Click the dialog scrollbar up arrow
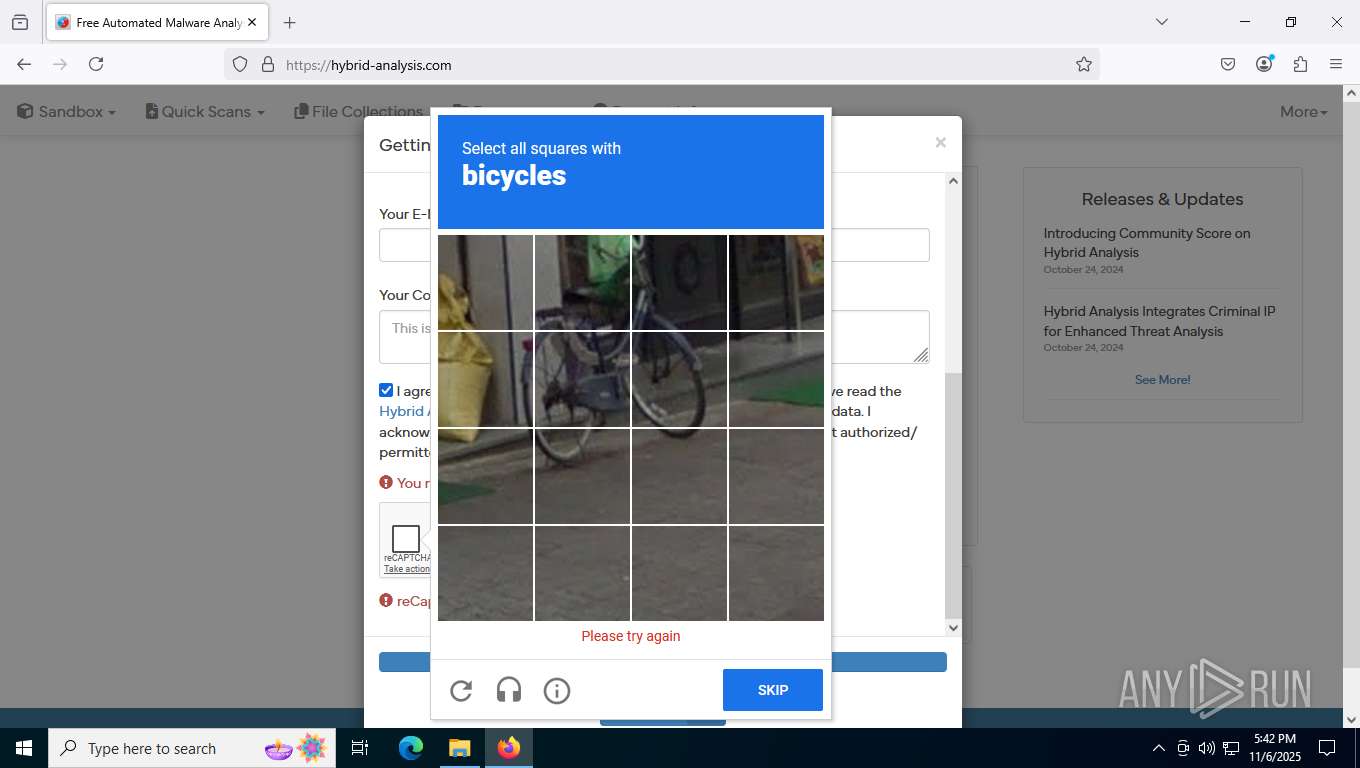1360x768 pixels. (x=953, y=181)
